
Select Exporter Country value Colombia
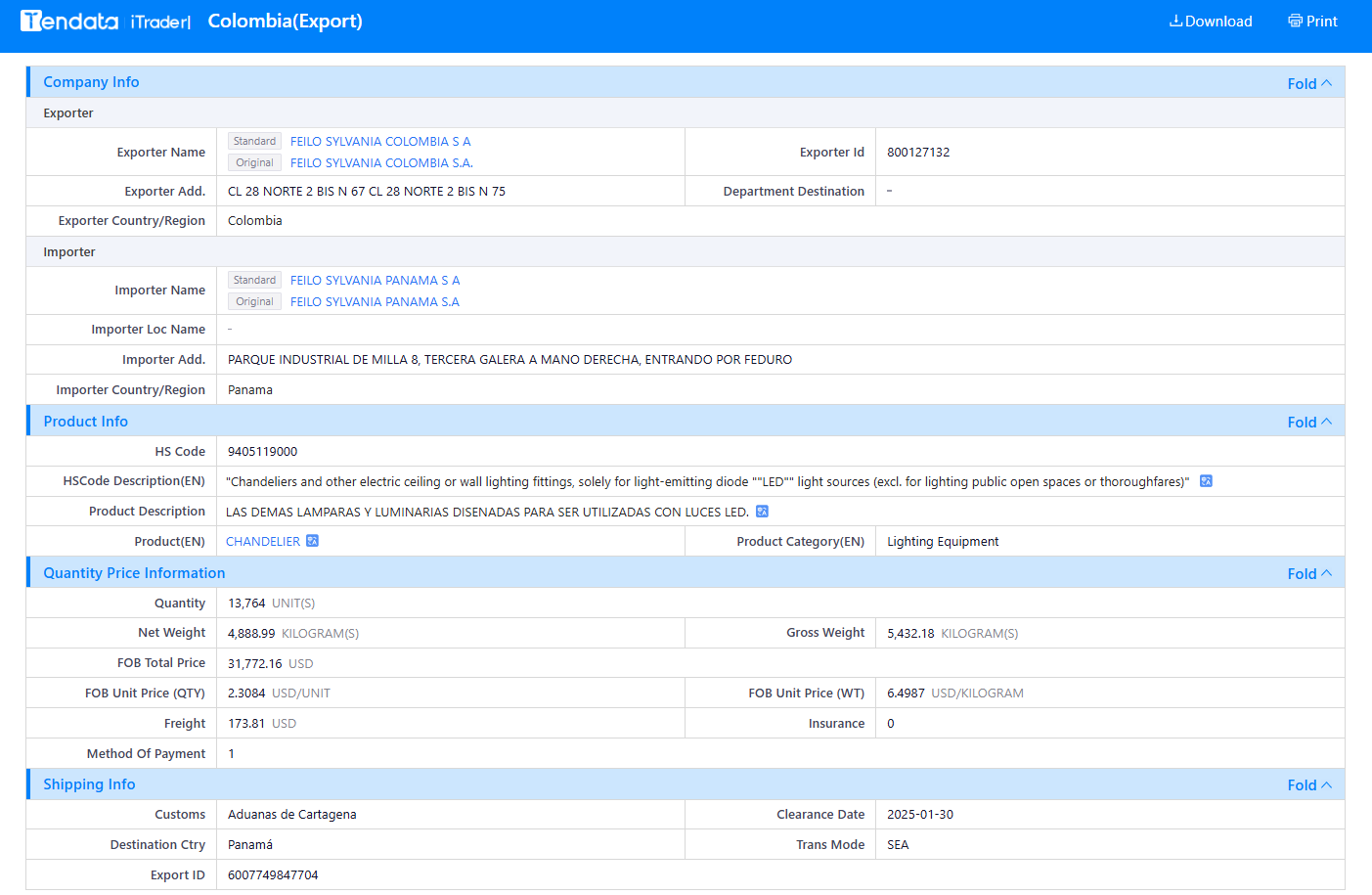coord(255,221)
